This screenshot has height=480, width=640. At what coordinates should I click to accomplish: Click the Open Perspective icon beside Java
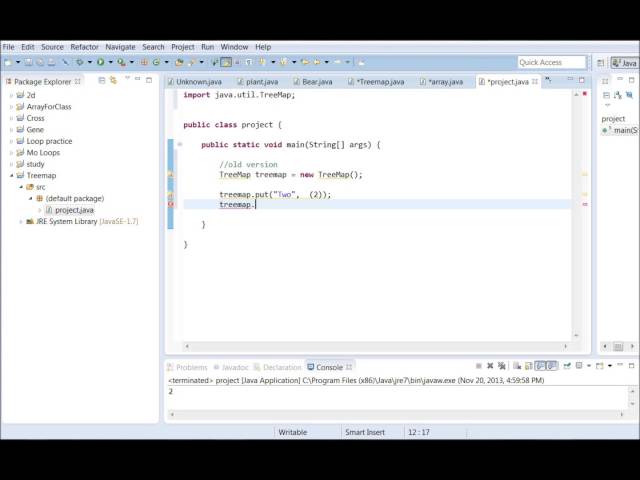click(600, 63)
